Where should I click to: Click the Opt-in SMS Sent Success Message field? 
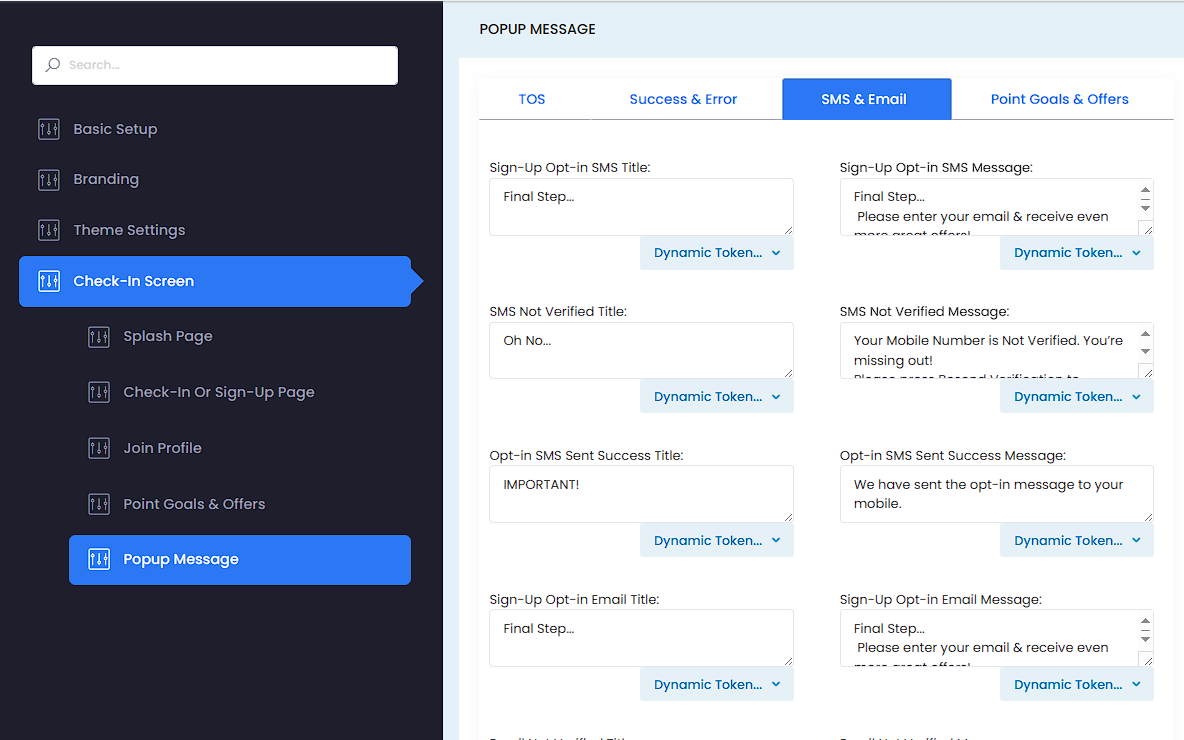[x=997, y=494]
